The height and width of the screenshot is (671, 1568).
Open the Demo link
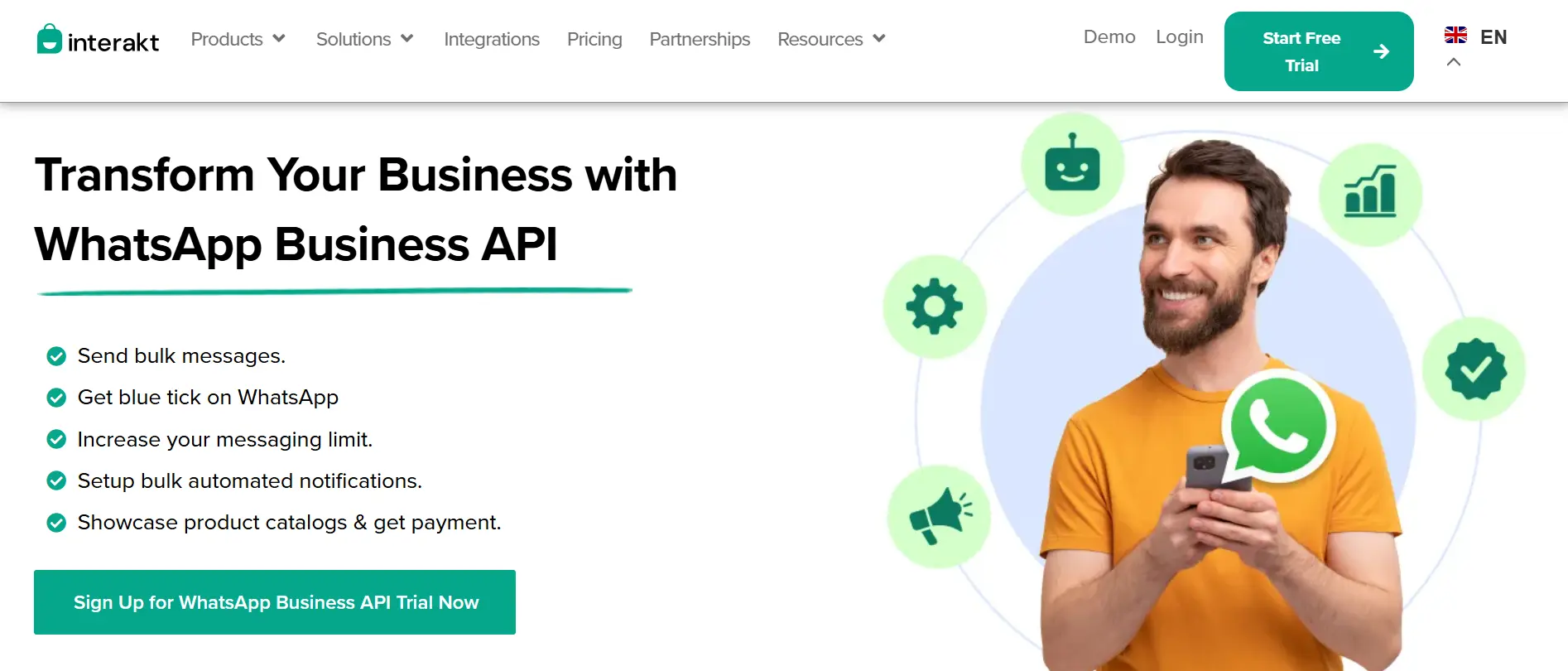coord(1109,36)
